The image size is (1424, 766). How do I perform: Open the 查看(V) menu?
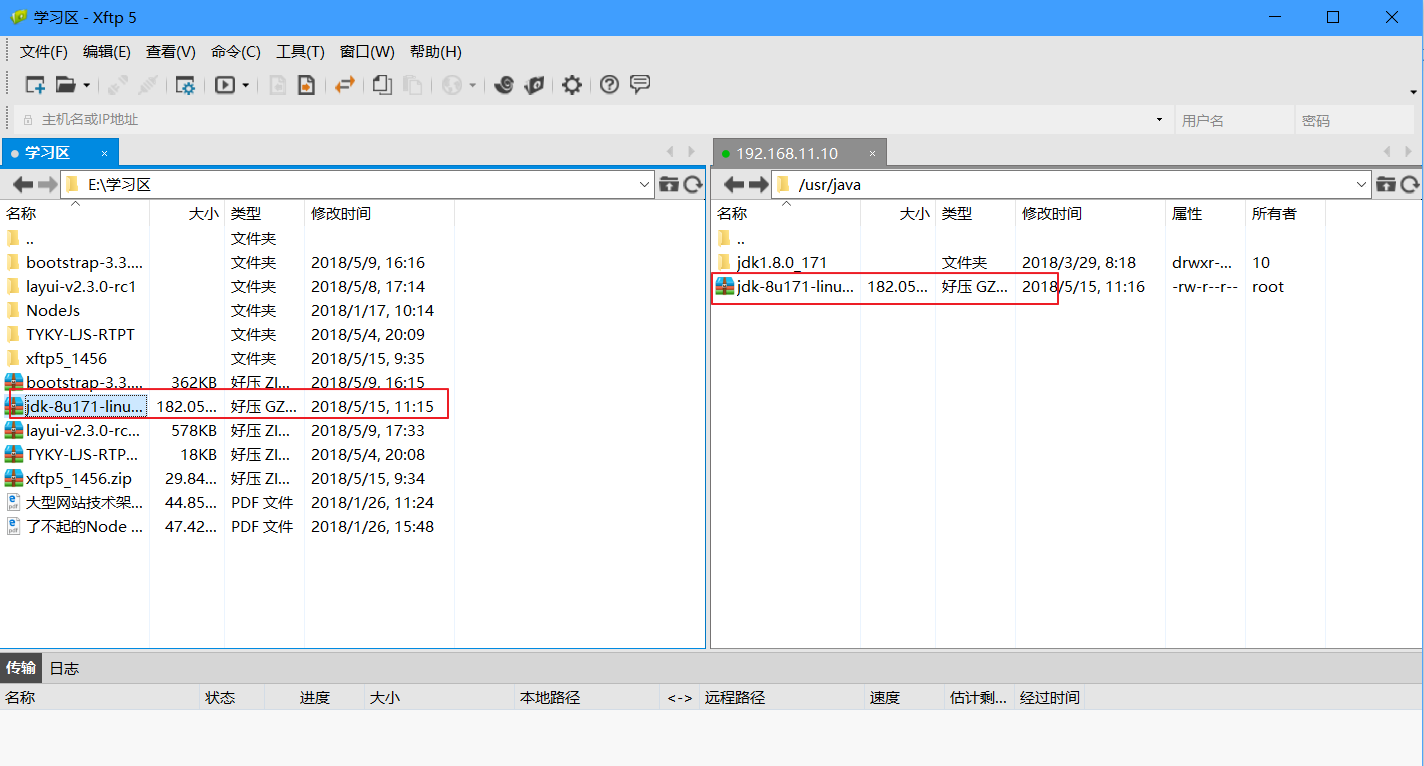click(171, 52)
